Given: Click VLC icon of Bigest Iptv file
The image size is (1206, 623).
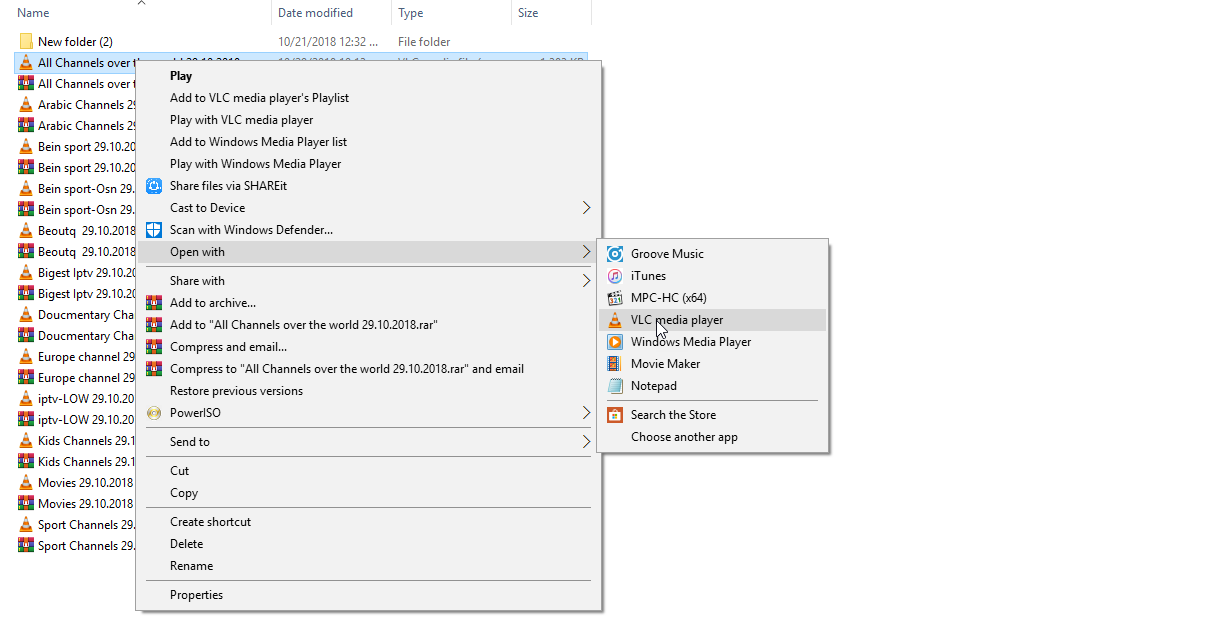Looking at the screenshot, I should [26, 273].
